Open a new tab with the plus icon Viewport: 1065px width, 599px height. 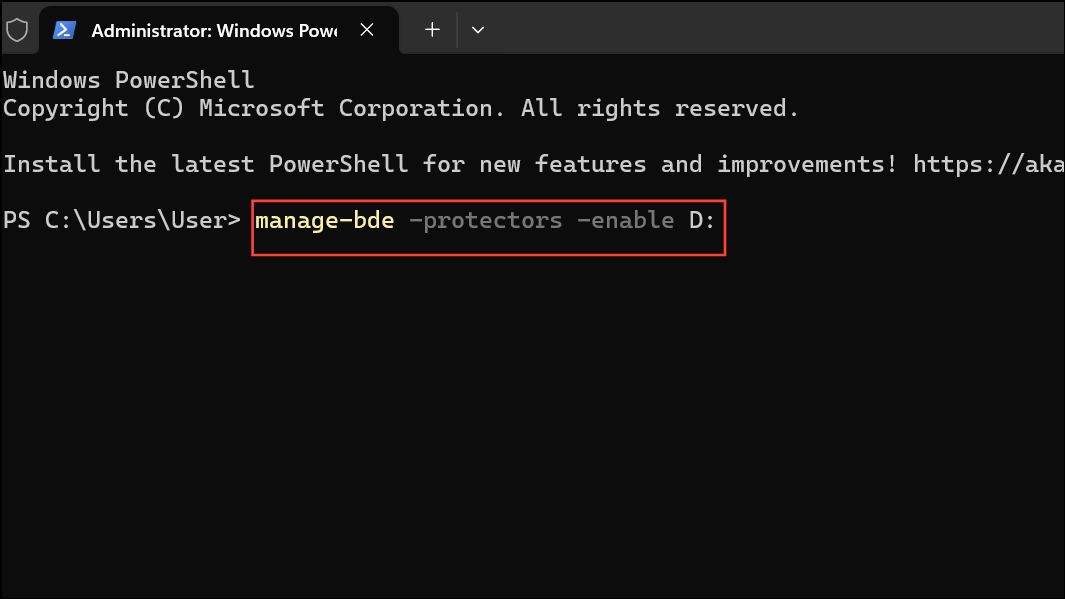point(431,30)
